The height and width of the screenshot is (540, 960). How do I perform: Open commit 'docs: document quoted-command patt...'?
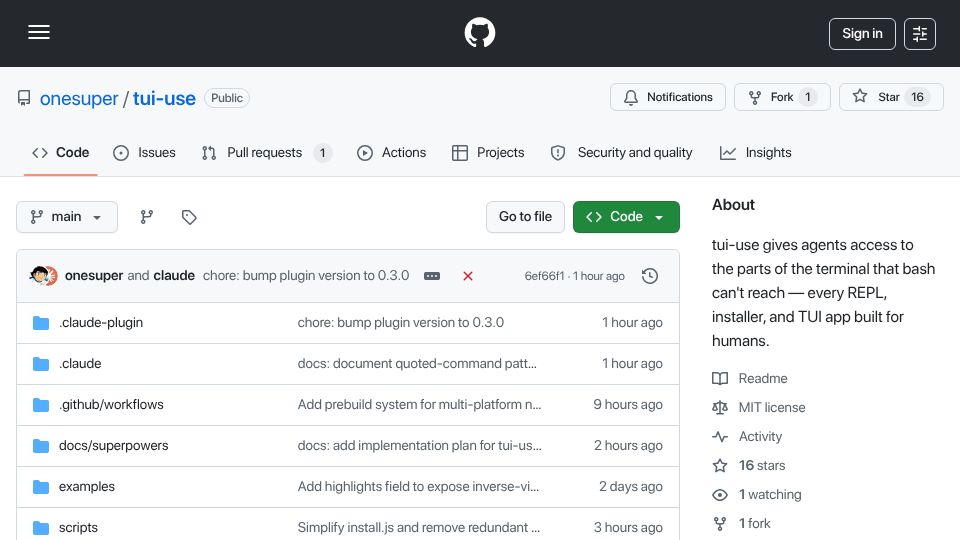(417, 364)
